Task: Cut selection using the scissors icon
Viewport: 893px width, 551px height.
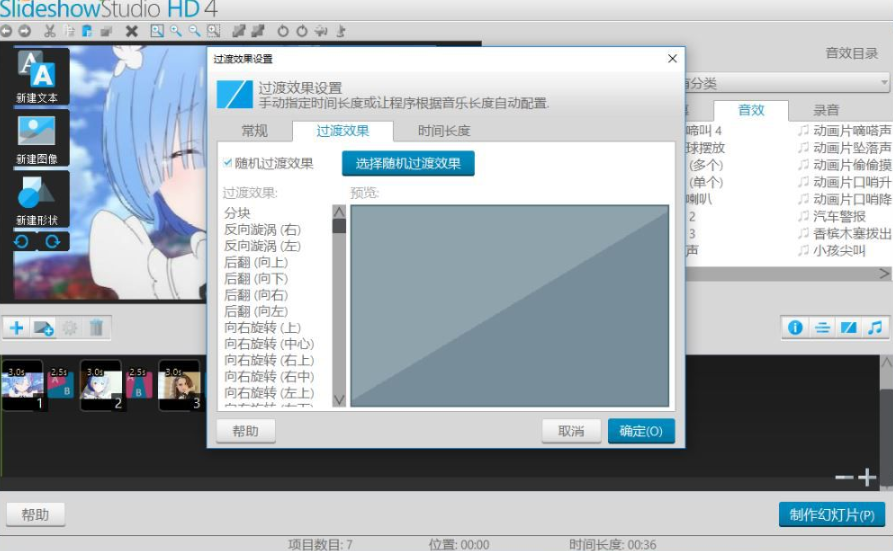Action: (50, 31)
